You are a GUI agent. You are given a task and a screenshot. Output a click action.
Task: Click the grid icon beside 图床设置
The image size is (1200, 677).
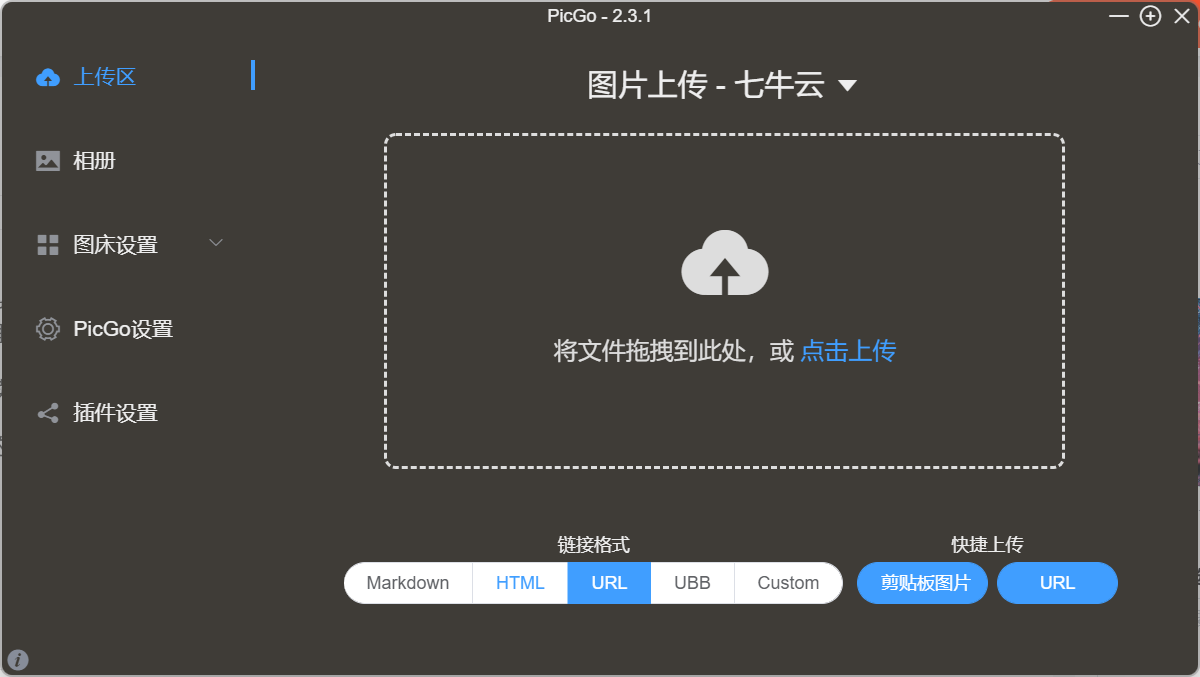(48, 245)
